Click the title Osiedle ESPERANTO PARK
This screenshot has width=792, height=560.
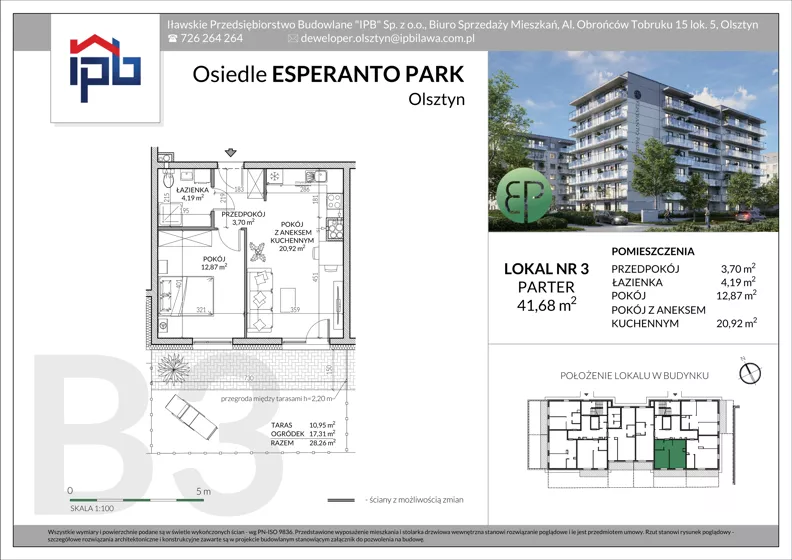pos(328,74)
